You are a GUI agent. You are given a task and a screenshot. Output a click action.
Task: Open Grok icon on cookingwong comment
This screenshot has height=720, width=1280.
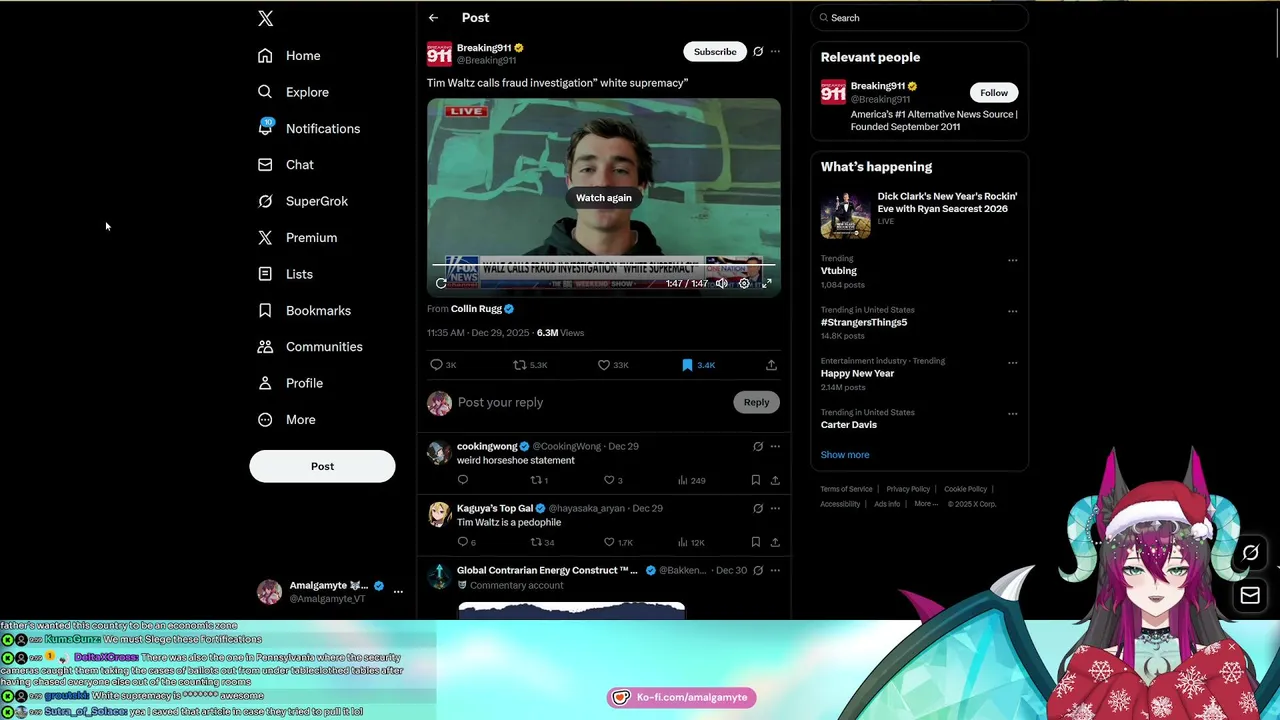click(x=758, y=447)
